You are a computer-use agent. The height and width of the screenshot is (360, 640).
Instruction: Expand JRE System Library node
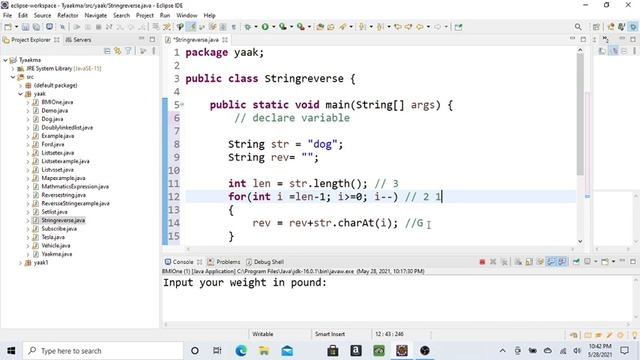point(13,69)
